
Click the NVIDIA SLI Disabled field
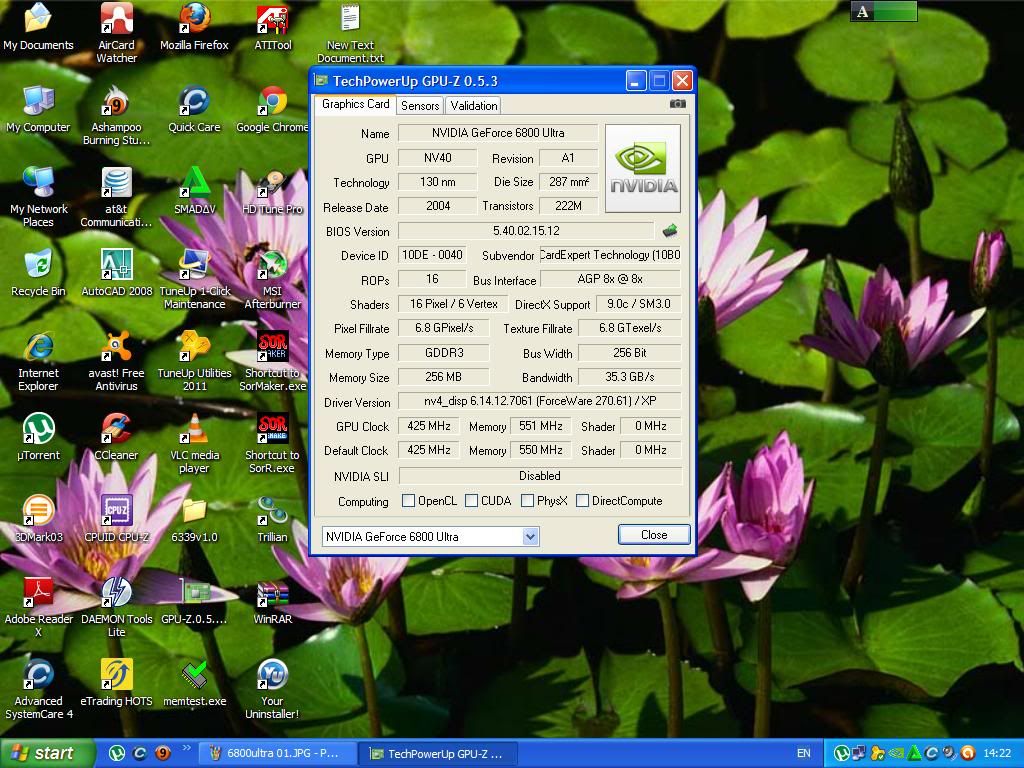coord(539,476)
